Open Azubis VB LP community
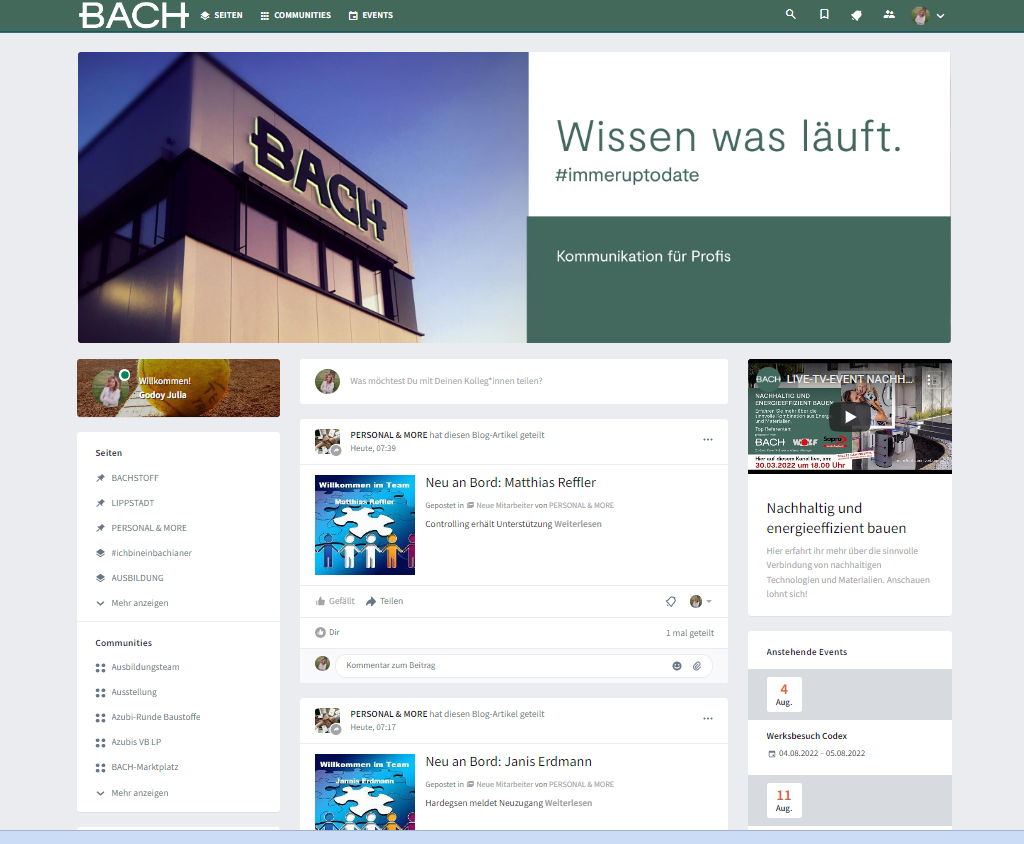 click(136, 742)
